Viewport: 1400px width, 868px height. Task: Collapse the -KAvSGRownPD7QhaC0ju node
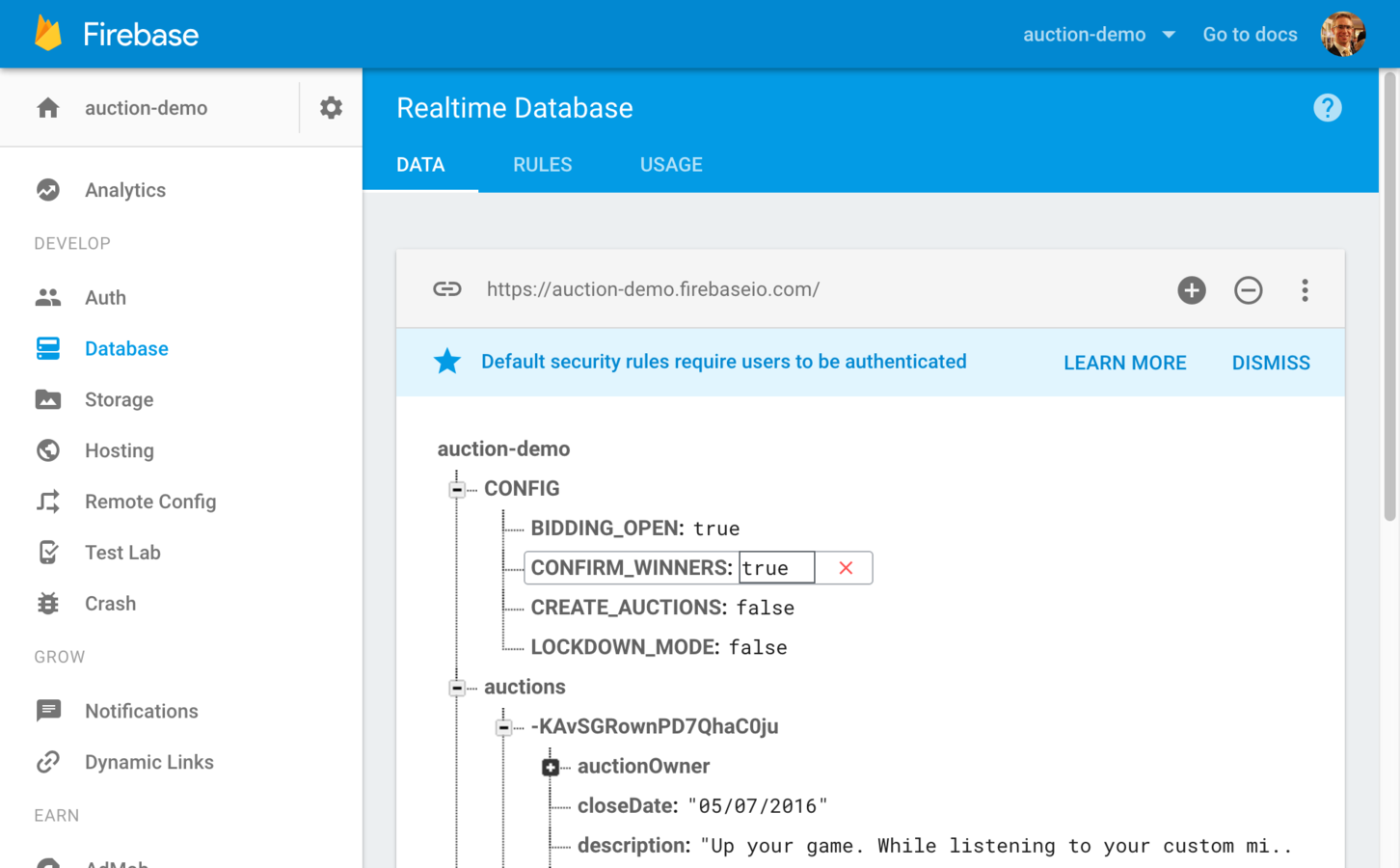pyautogui.click(x=503, y=728)
